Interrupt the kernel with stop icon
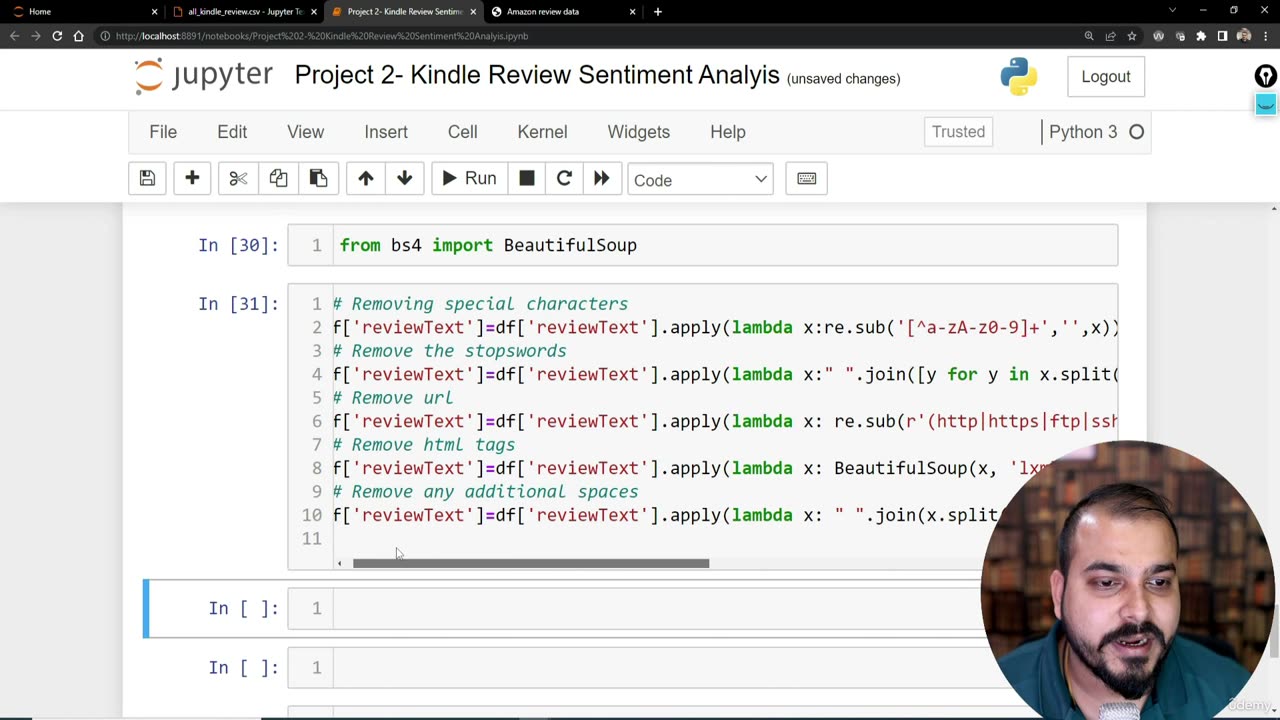The height and width of the screenshot is (720, 1280). click(x=527, y=179)
